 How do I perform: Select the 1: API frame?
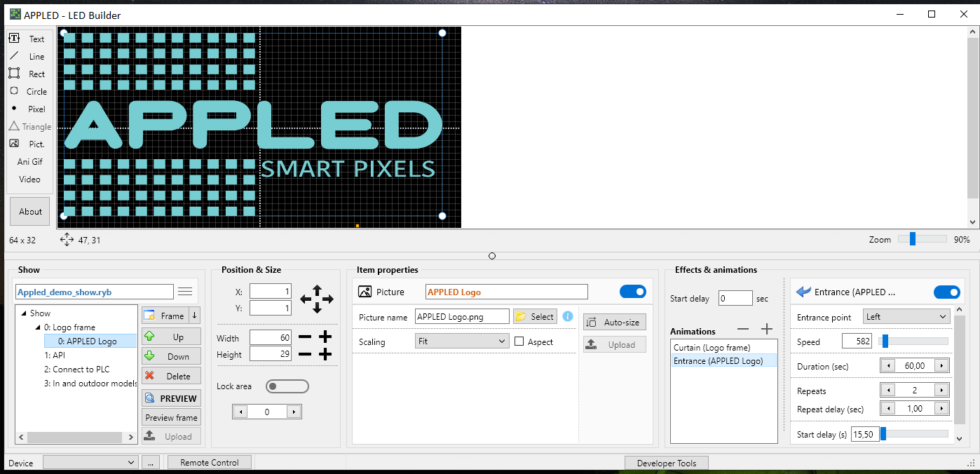[x=55, y=355]
